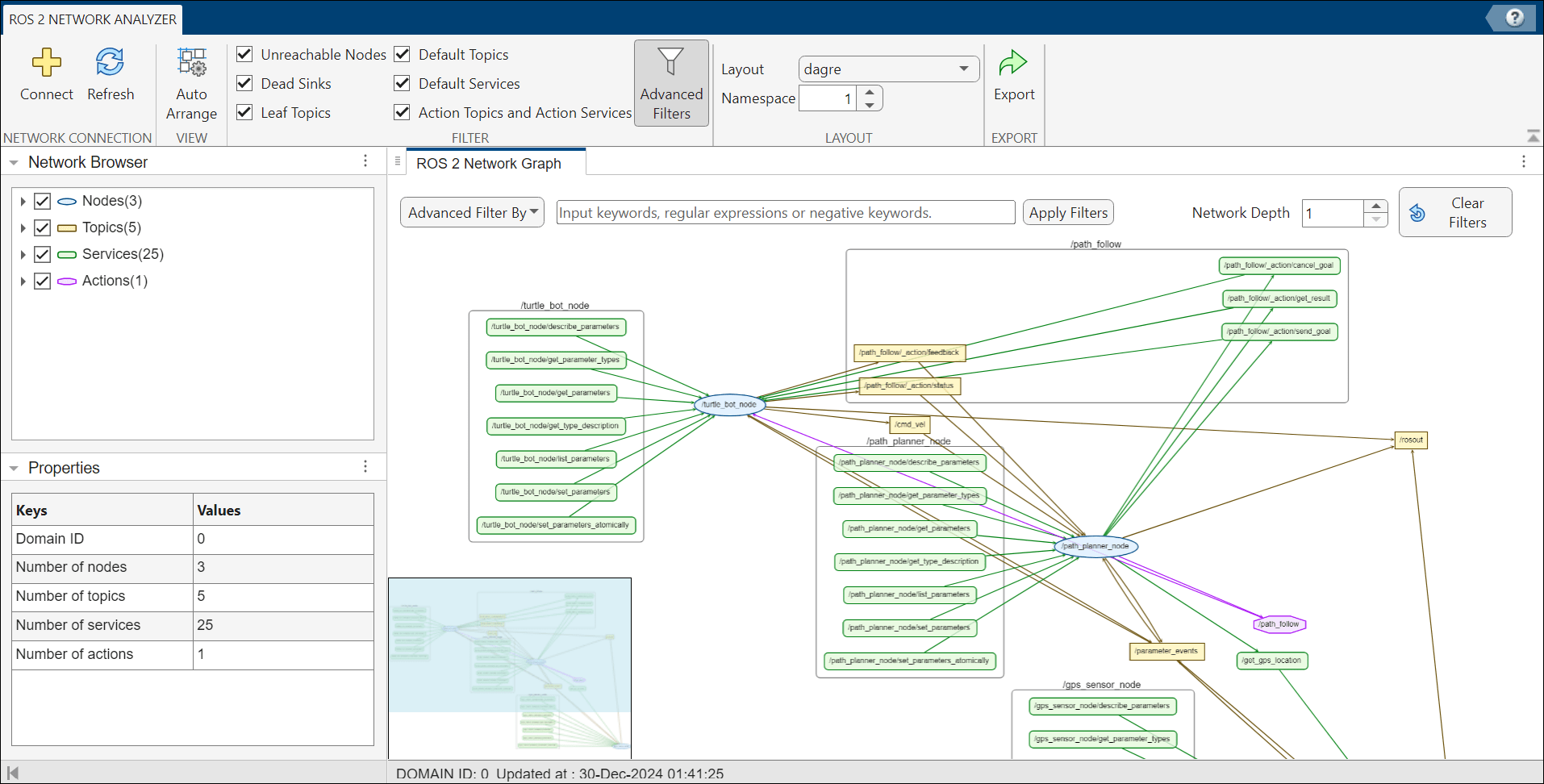Toggle the Default Services checkbox

point(402,83)
